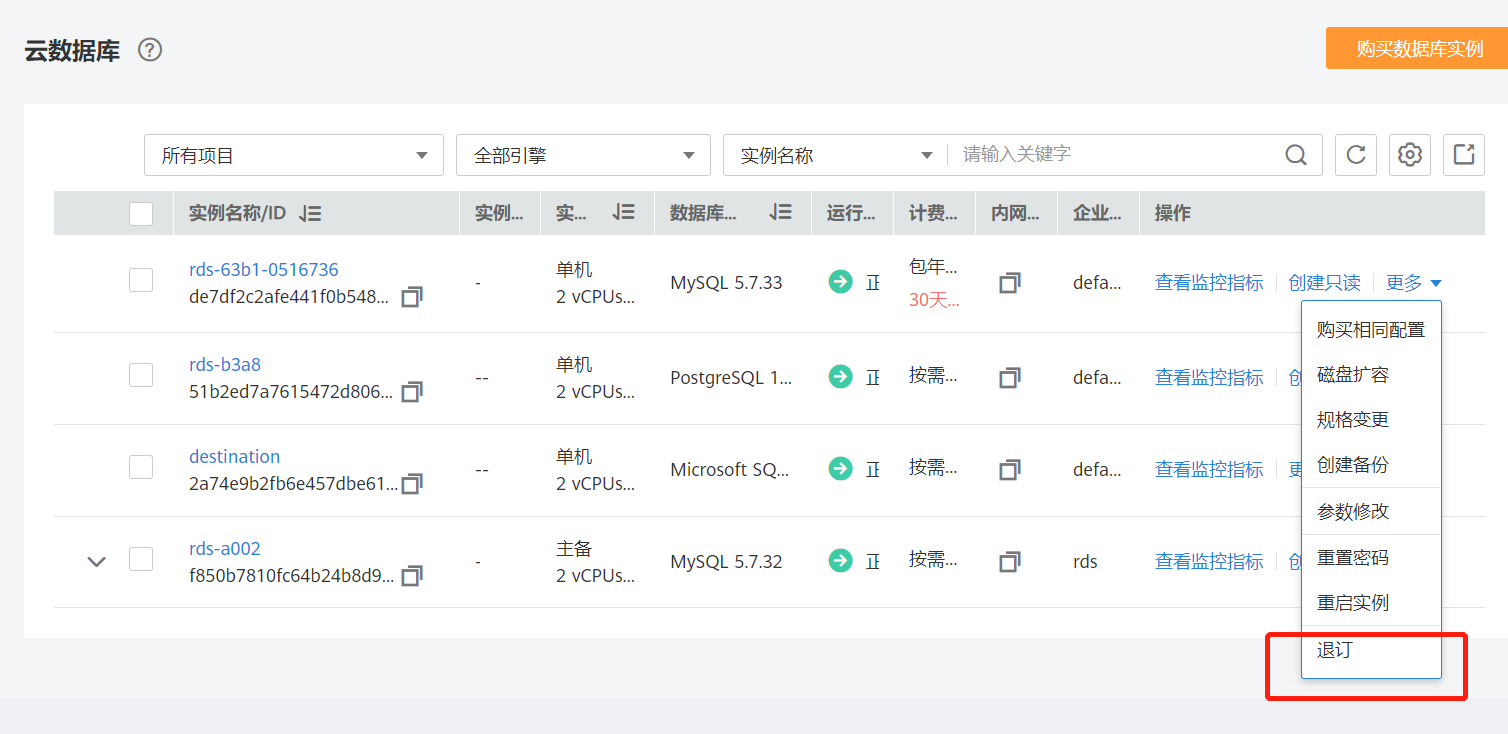Viewport: 1508px width, 734px height.
Task: Open the 全部引擎 engine filter dropdown
Action: pos(583,155)
